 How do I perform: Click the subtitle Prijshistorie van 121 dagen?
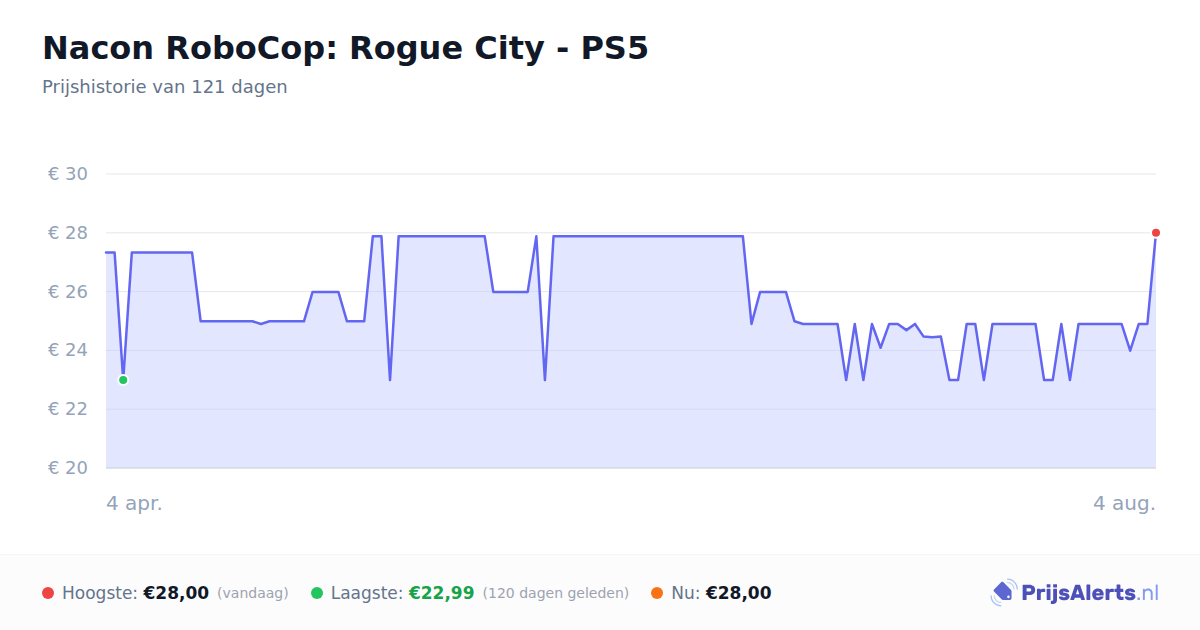[165, 87]
